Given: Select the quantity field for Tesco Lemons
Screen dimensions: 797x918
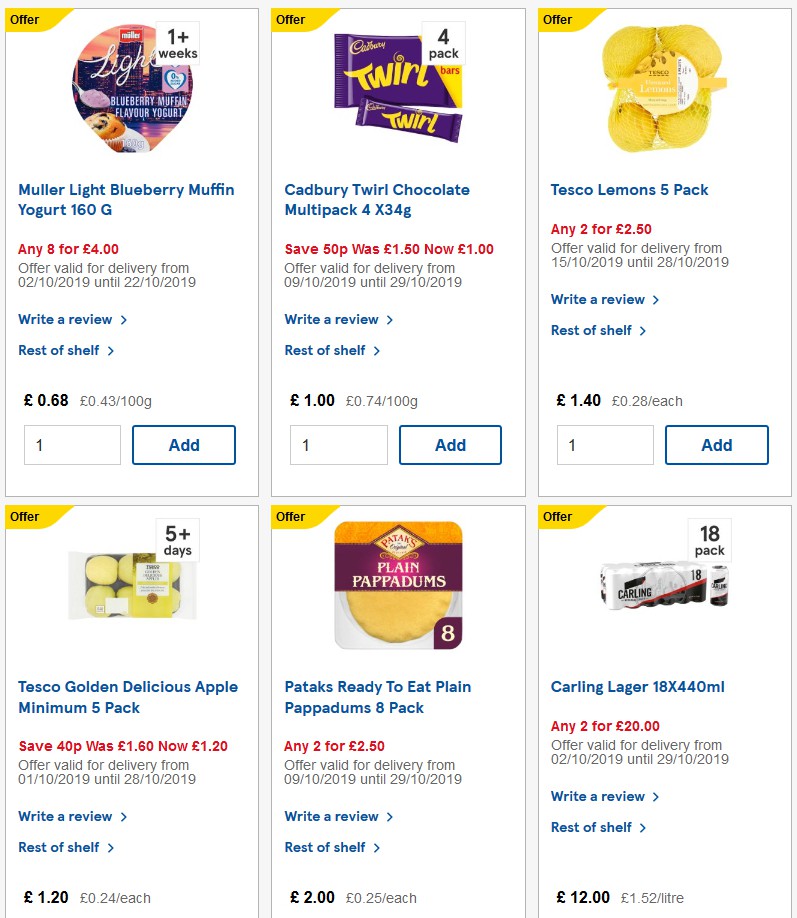Looking at the screenshot, I should pos(604,444).
